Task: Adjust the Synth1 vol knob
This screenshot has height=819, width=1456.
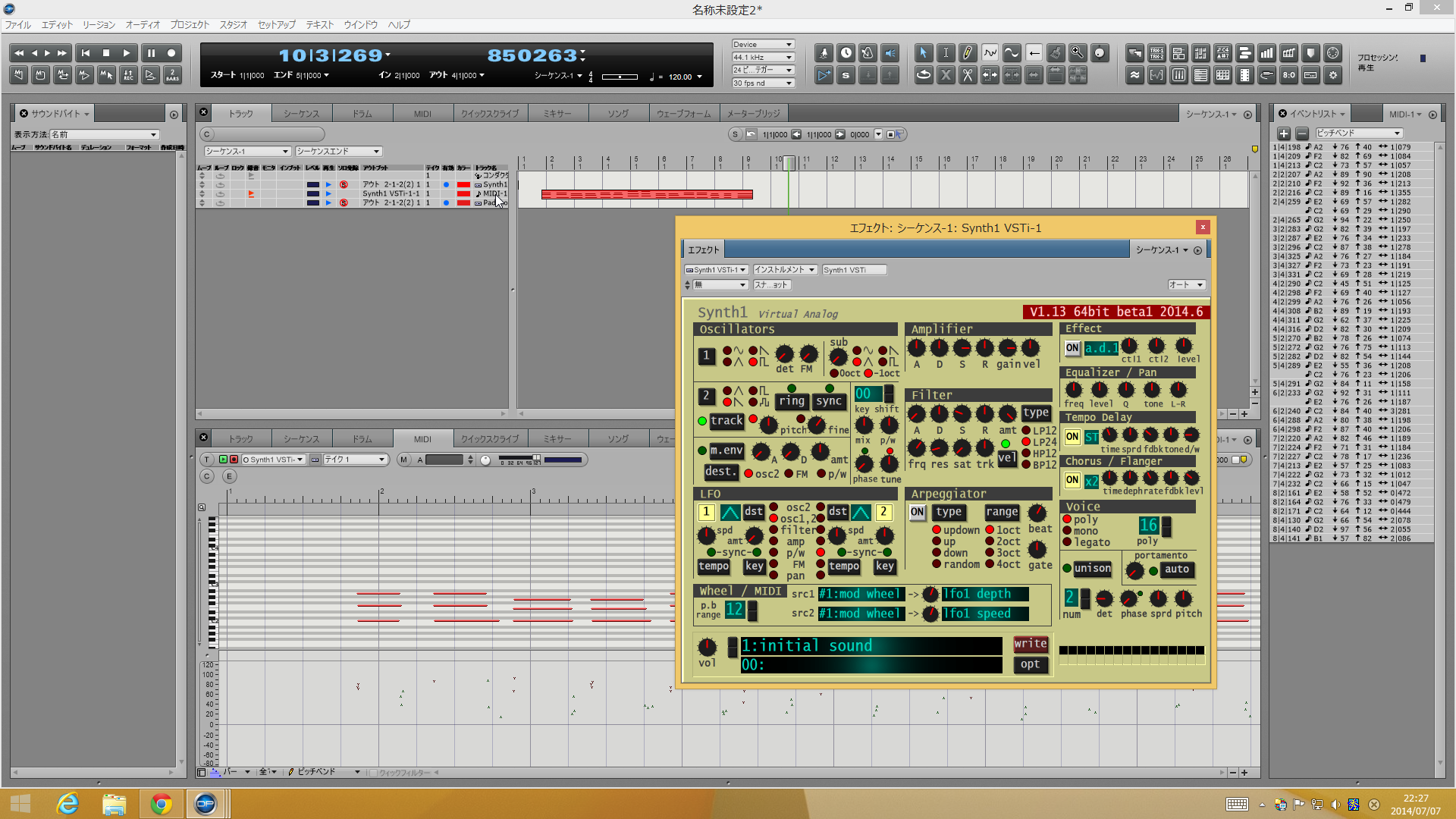Action: pyautogui.click(x=707, y=647)
